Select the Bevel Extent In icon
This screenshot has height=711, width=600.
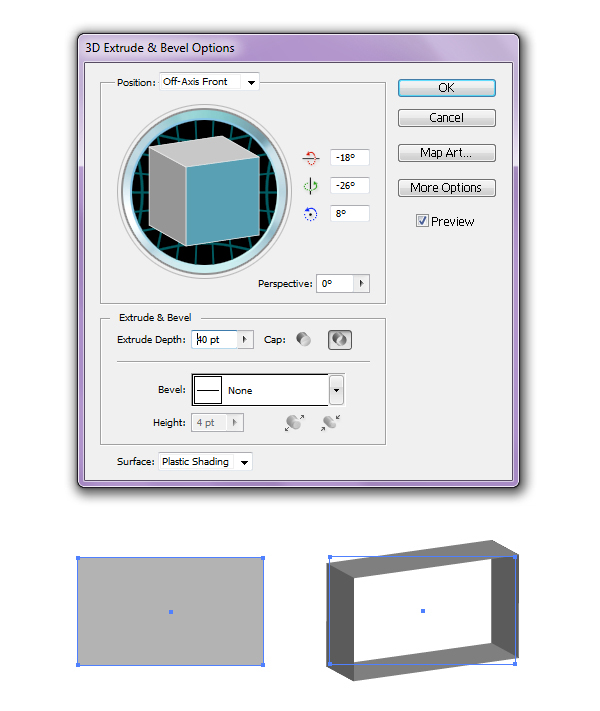[331, 423]
